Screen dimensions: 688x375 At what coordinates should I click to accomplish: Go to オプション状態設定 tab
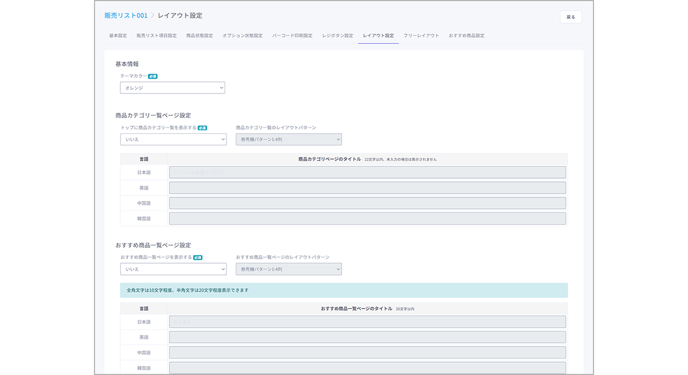click(242, 36)
